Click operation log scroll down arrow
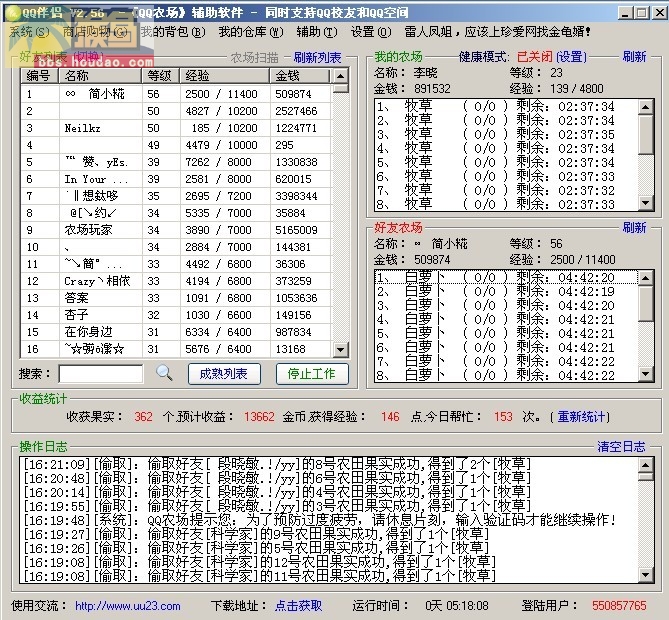 click(x=646, y=575)
